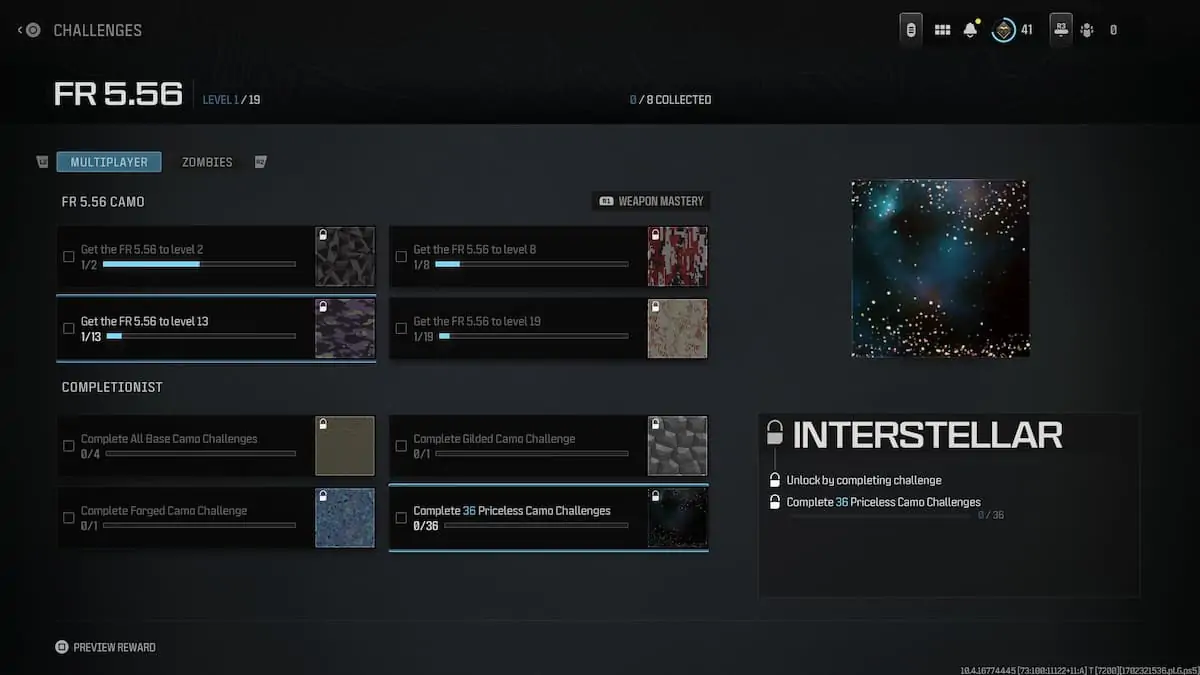Open the R3 player profile icon
1200x675 pixels.
coord(1060,29)
